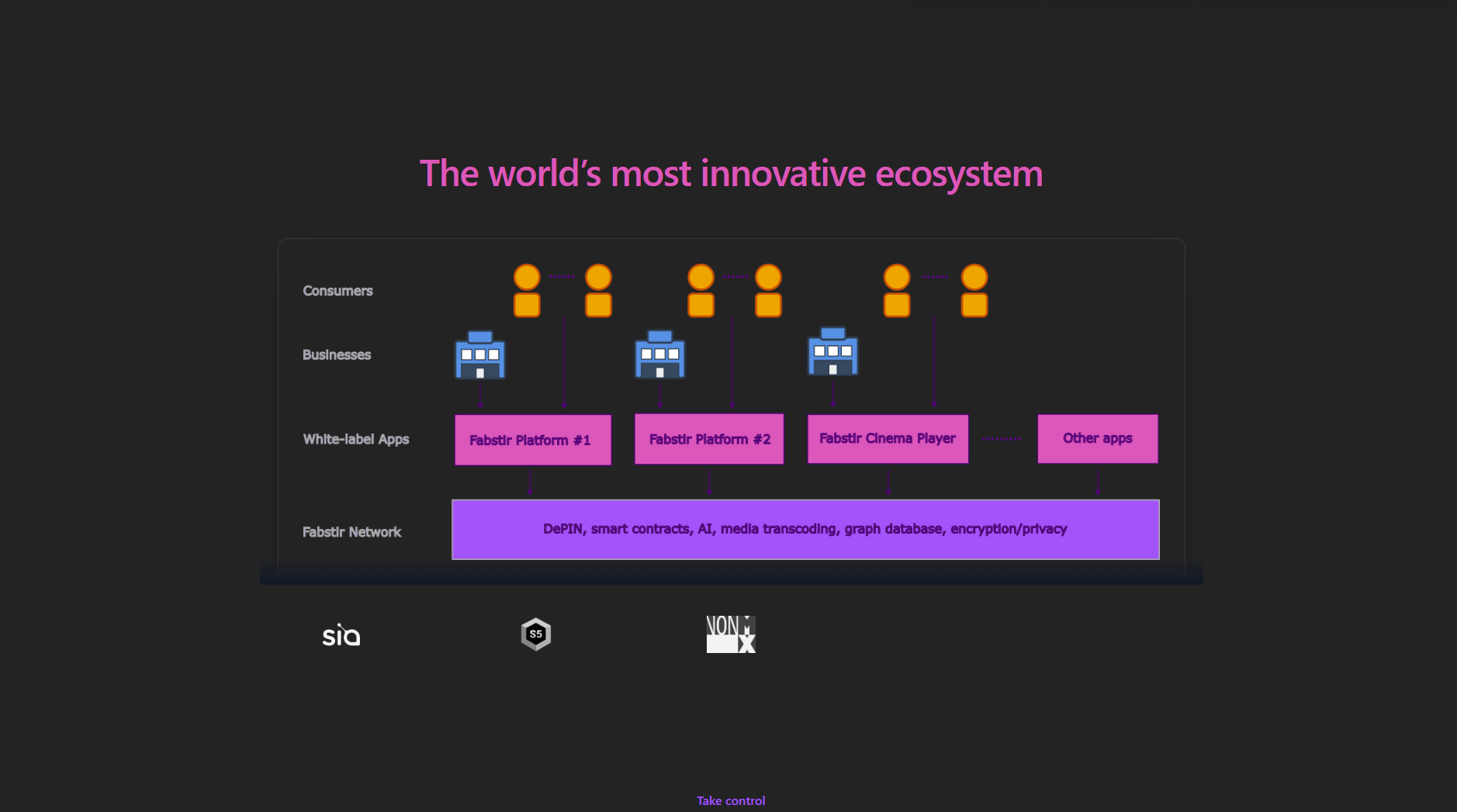Click the business building above Fabstir Cinema Player
This screenshot has height=812, width=1457.
click(833, 351)
